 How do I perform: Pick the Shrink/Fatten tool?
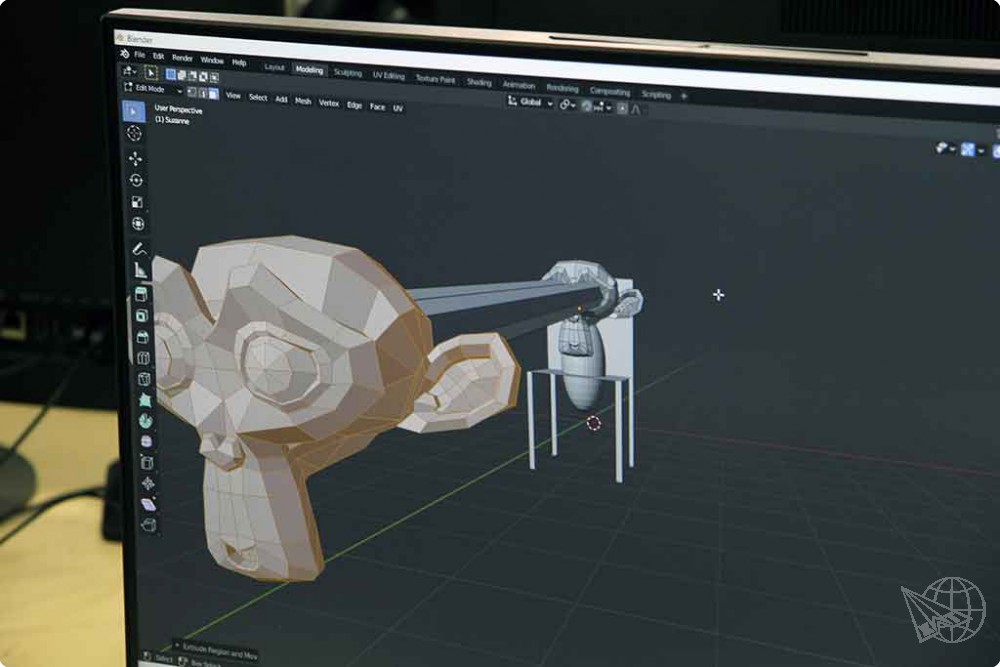(x=147, y=483)
